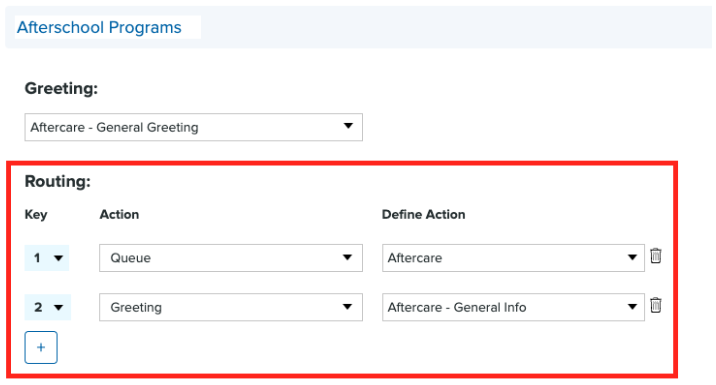Open the Action dropdown set to Greeting
This screenshot has height=385, width=716.
[231, 307]
